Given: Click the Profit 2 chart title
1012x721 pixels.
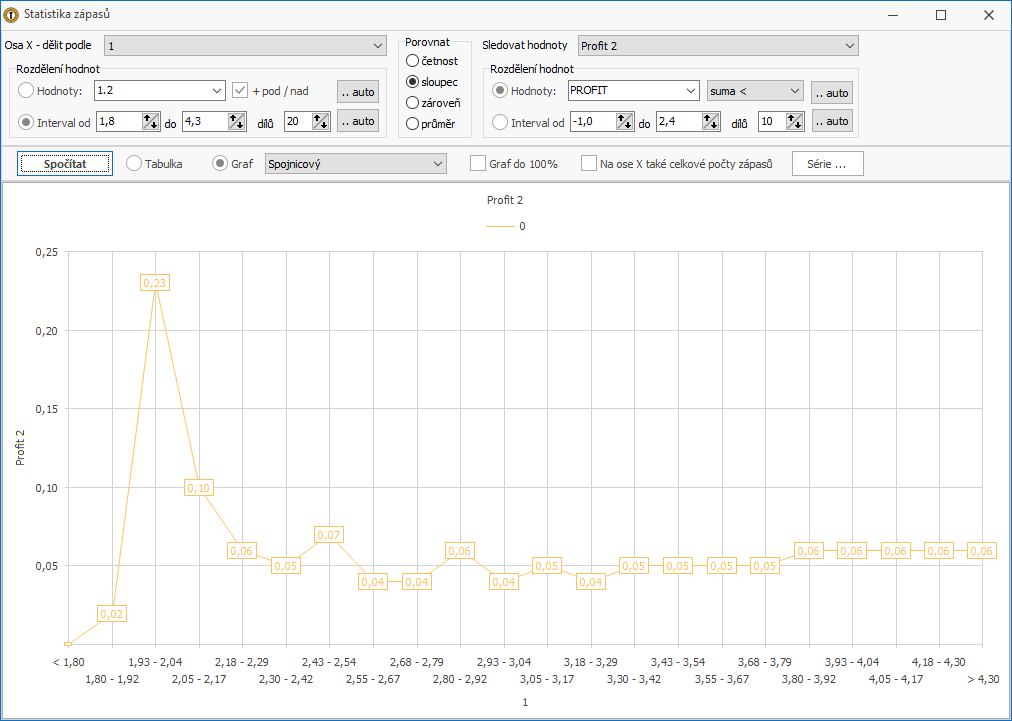Looking at the screenshot, I should pyautogui.click(x=505, y=200).
